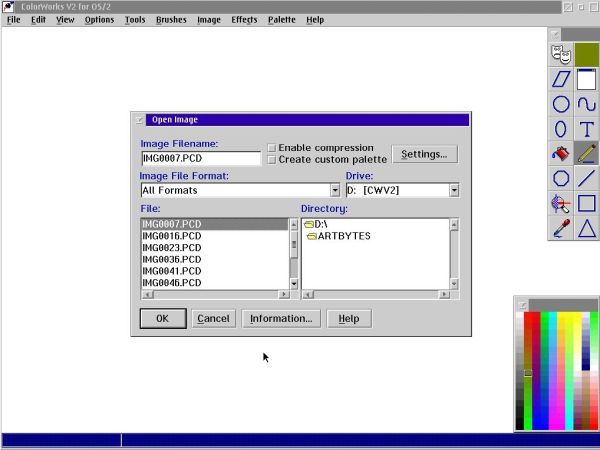Screen dimensions: 600x450
Task: Cancel the Open Image dialog
Action: [214, 318]
